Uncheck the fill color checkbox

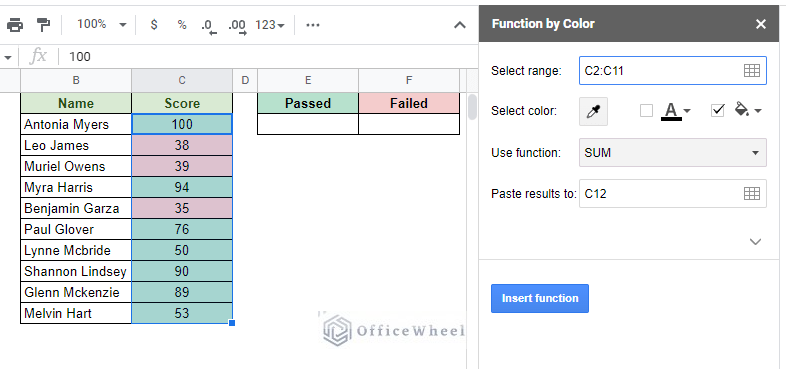point(718,111)
